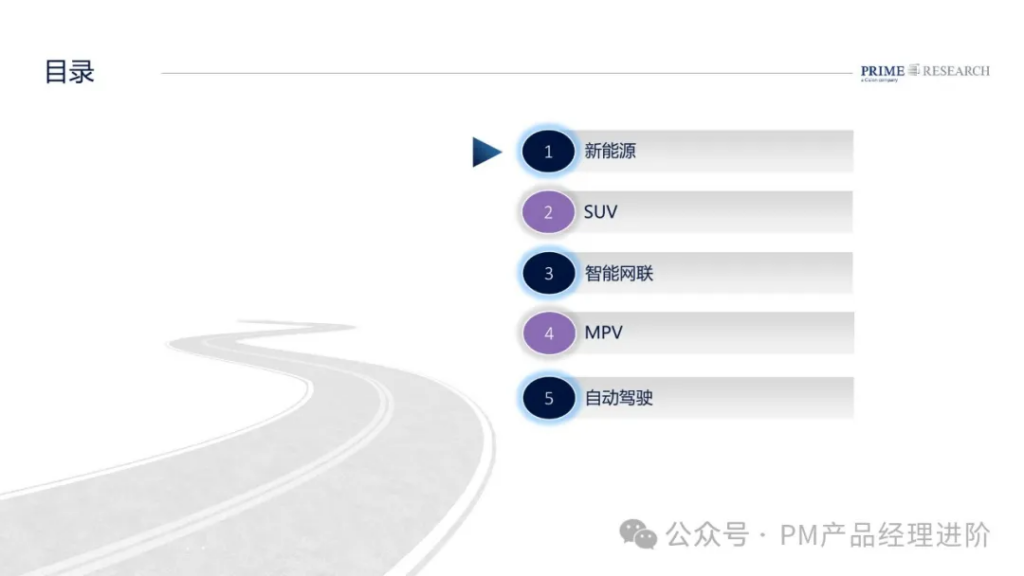
Task: Select the dark circle numbered 5
Action: tap(549, 398)
